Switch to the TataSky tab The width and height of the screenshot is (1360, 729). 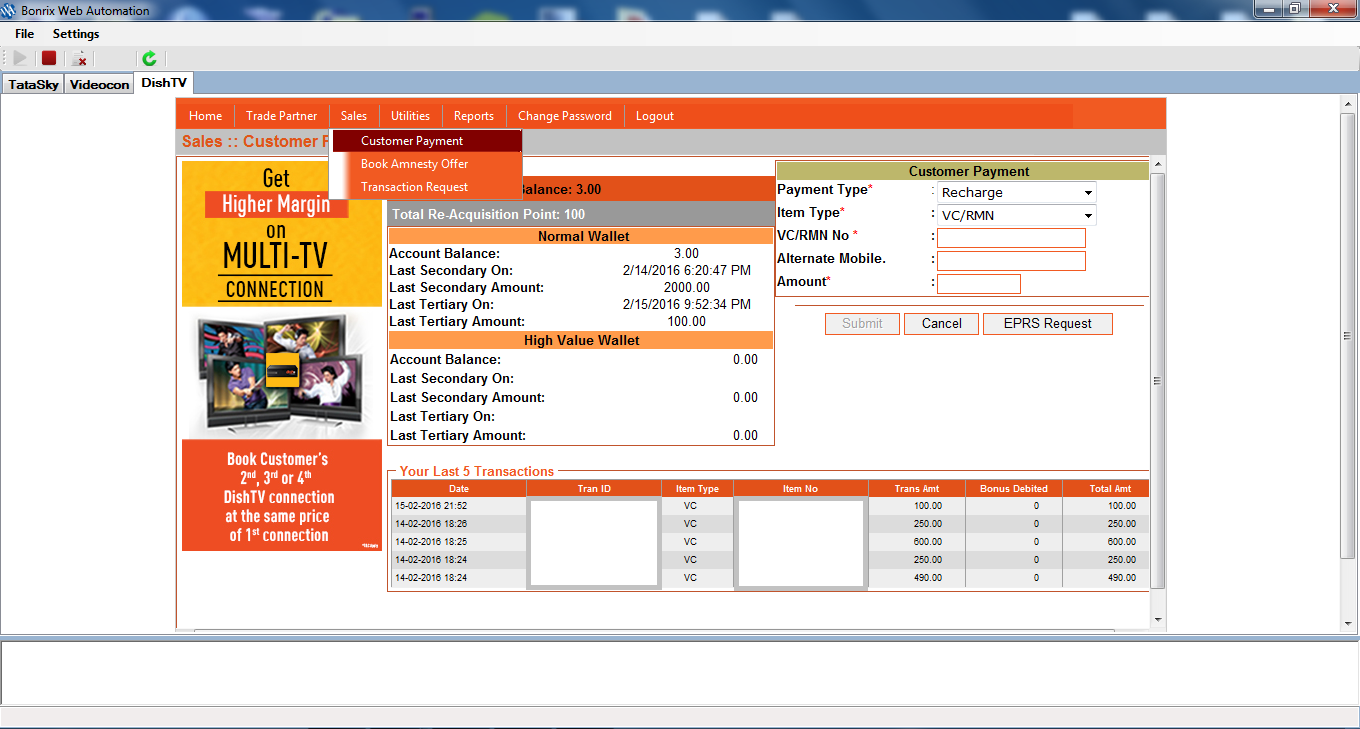pos(34,85)
